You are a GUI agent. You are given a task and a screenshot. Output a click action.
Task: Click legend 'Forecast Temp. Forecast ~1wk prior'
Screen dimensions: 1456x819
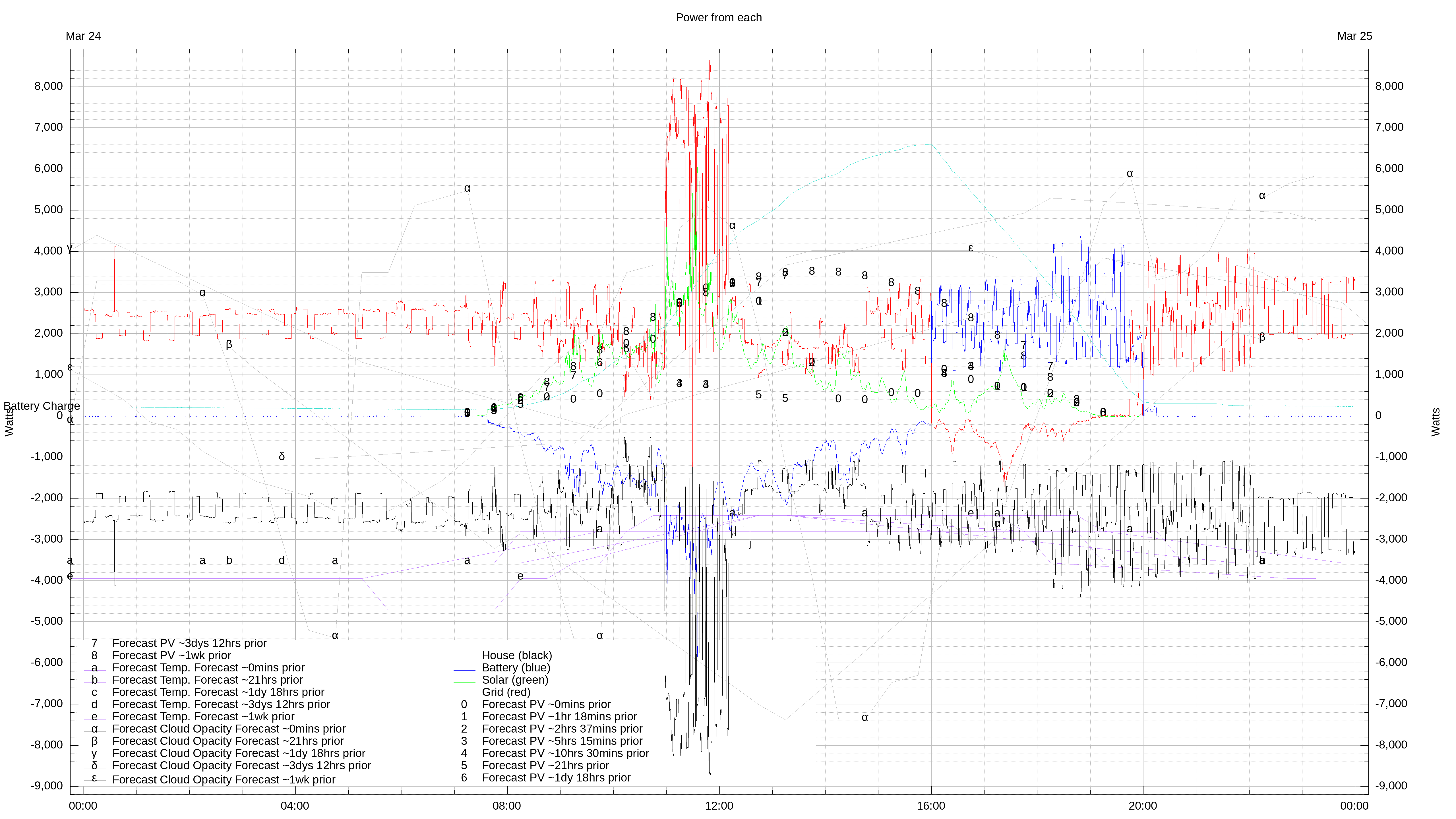point(204,717)
